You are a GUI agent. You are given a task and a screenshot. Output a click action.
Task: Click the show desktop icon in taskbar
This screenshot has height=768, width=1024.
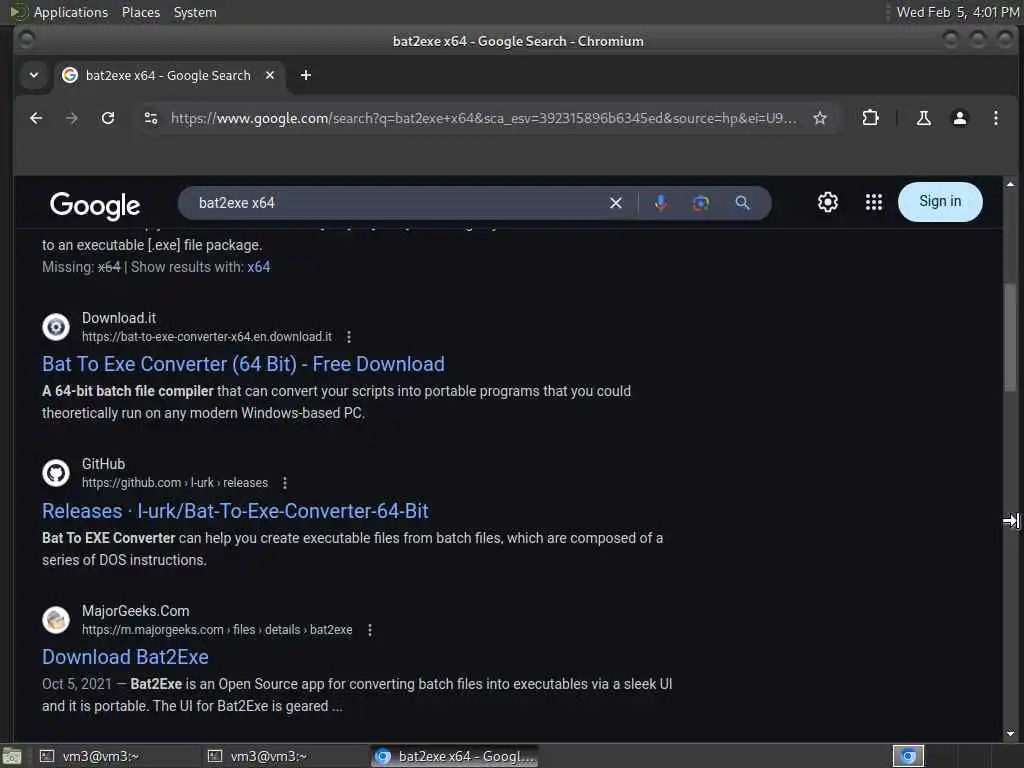pos(12,757)
